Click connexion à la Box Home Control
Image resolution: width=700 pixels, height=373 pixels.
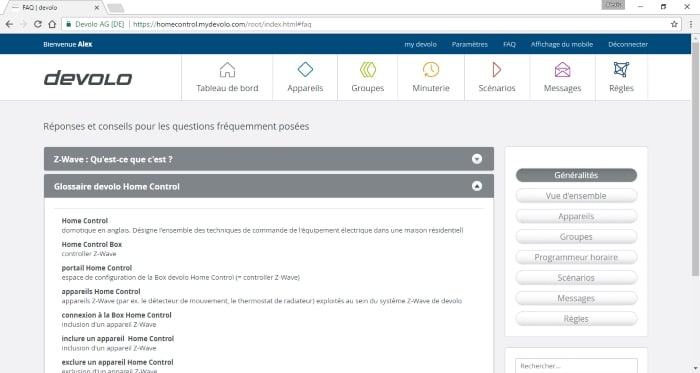pos(117,315)
